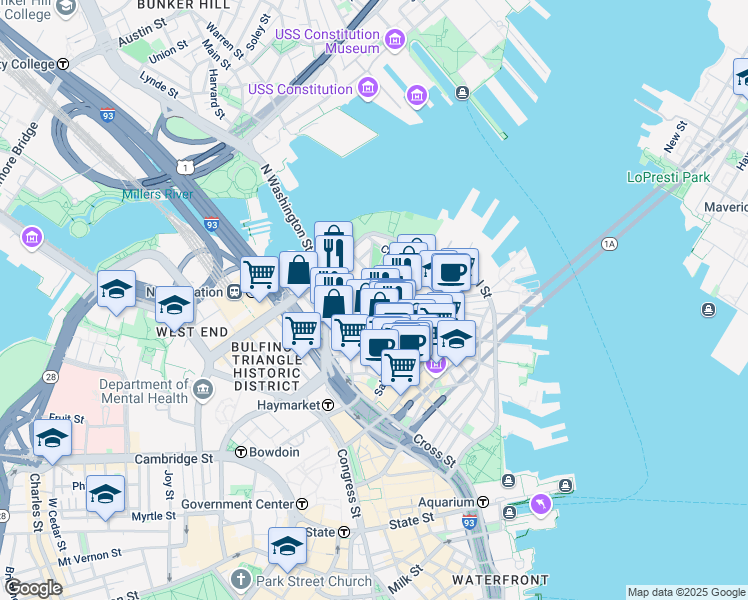The height and width of the screenshot is (600, 748).
Task: Click the Department of Mental Health building marker
Action: coord(204,390)
